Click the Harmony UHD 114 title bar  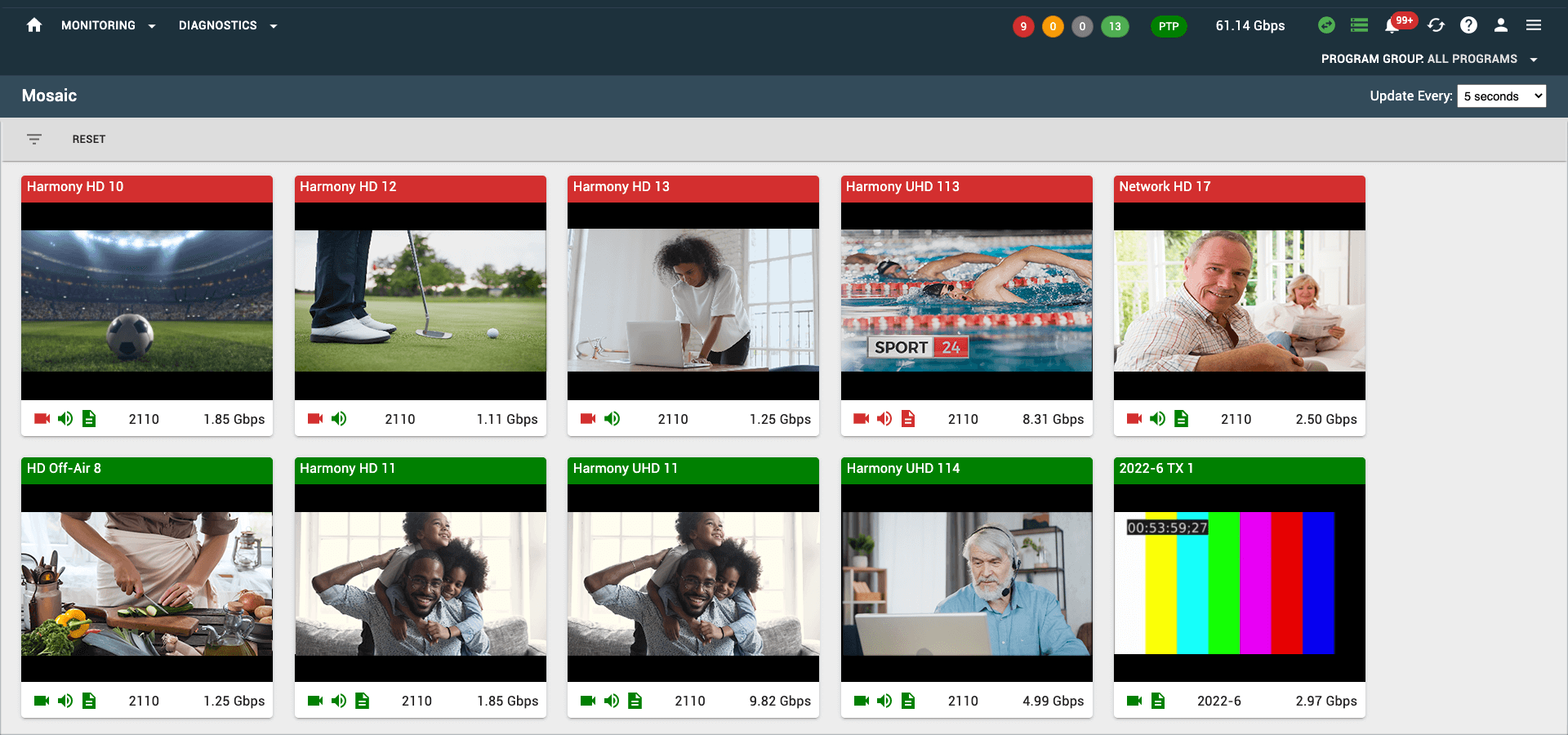coord(967,469)
